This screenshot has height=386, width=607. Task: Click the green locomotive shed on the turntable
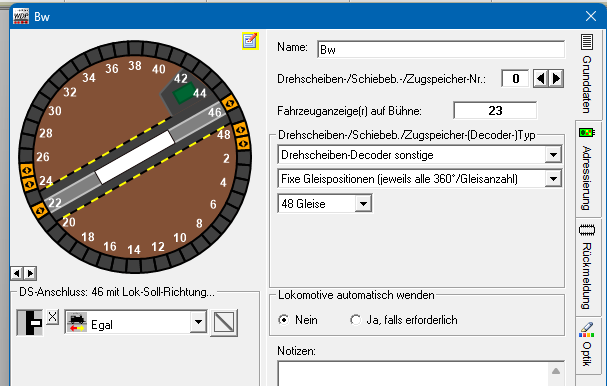click(184, 94)
